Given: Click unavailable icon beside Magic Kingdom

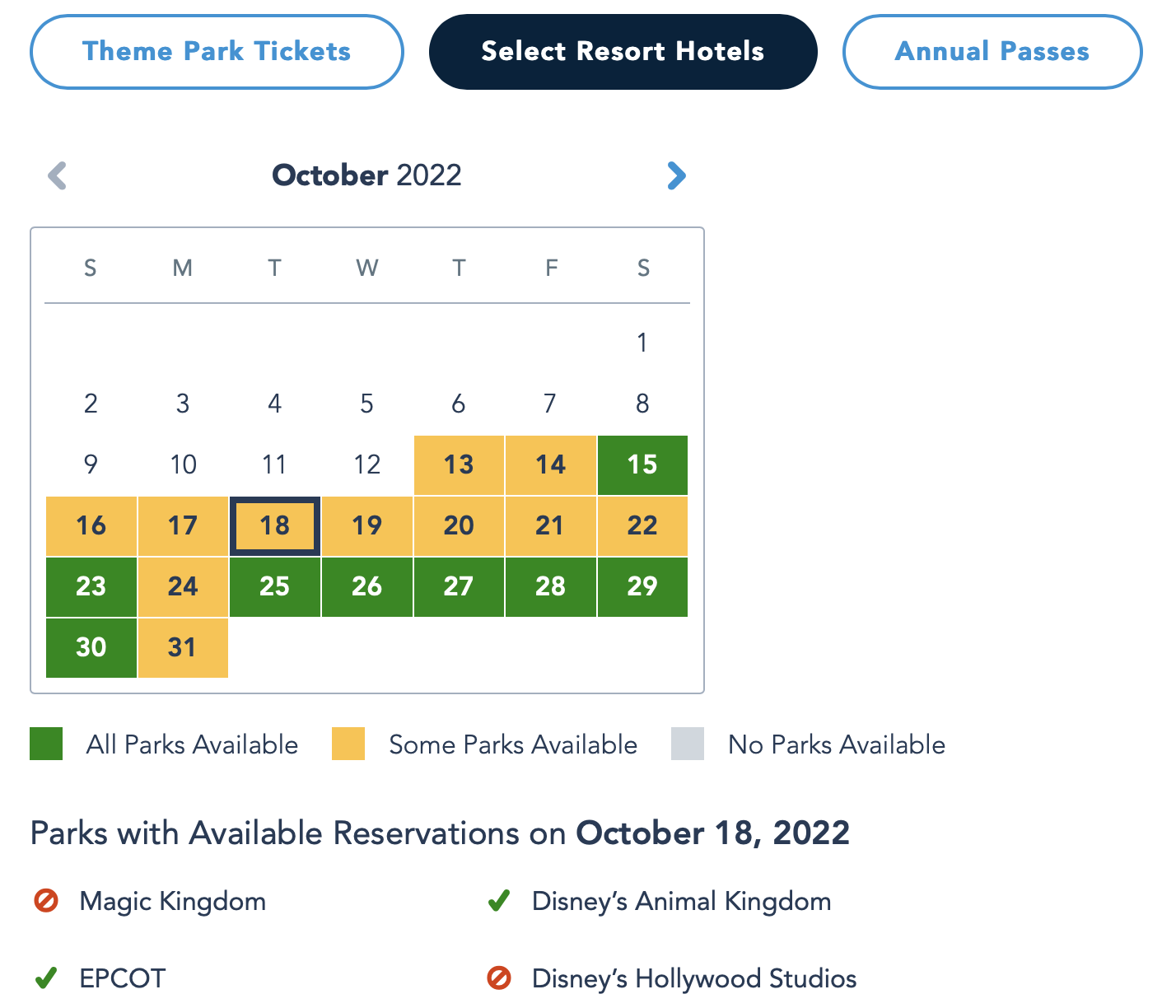Looking at the screenshot, I should 46,901.
